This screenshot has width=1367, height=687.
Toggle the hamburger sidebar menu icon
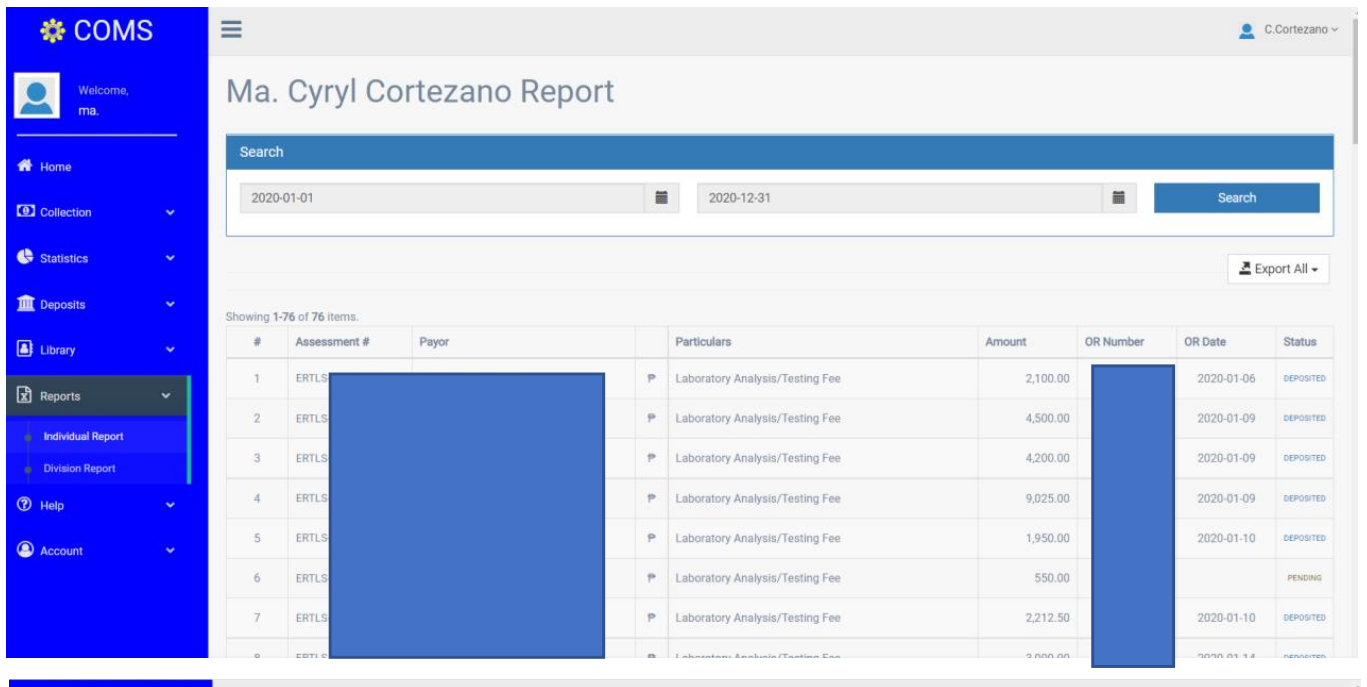[232, 30]
